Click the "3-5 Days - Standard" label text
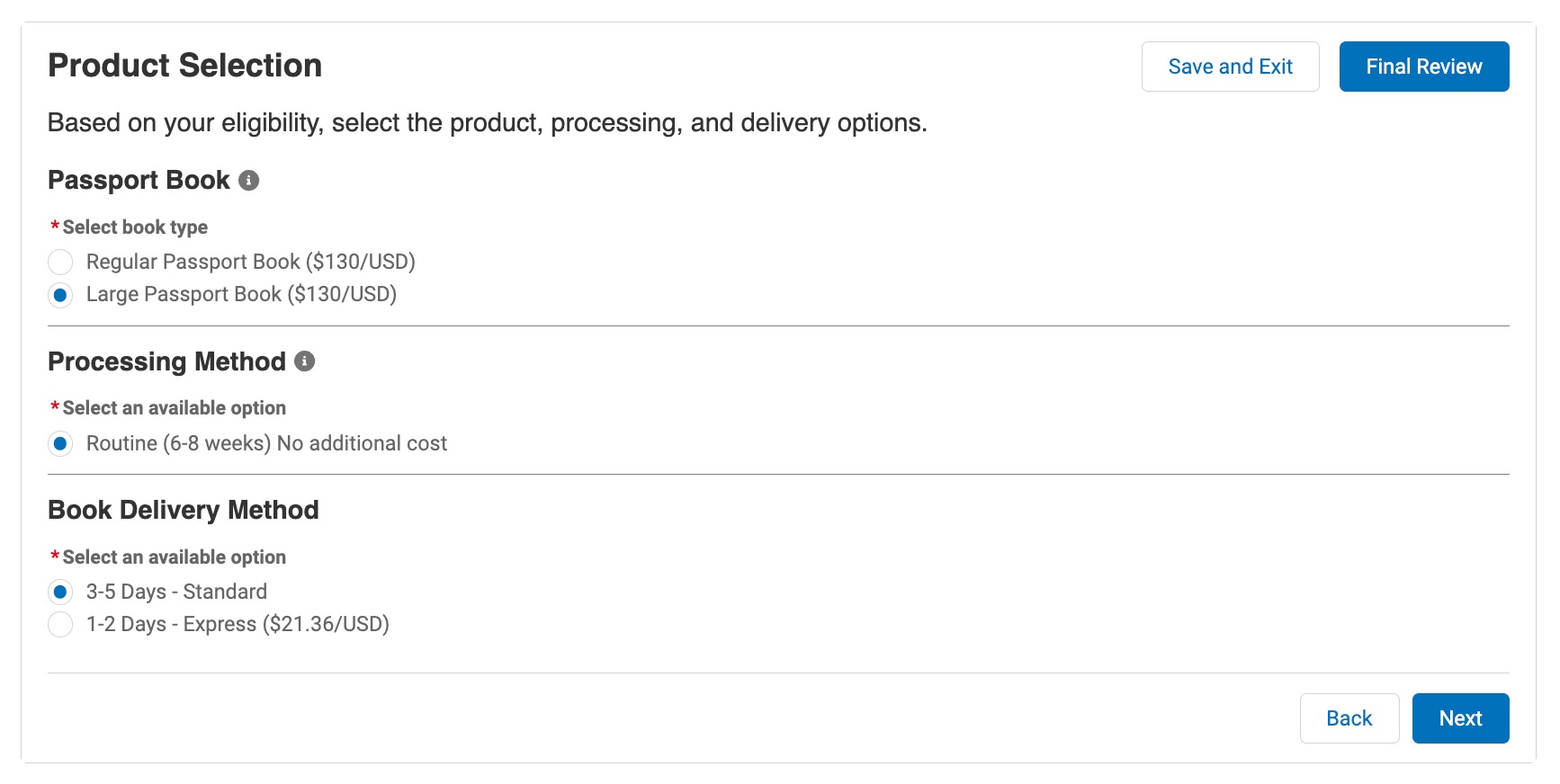 (176, 592)
